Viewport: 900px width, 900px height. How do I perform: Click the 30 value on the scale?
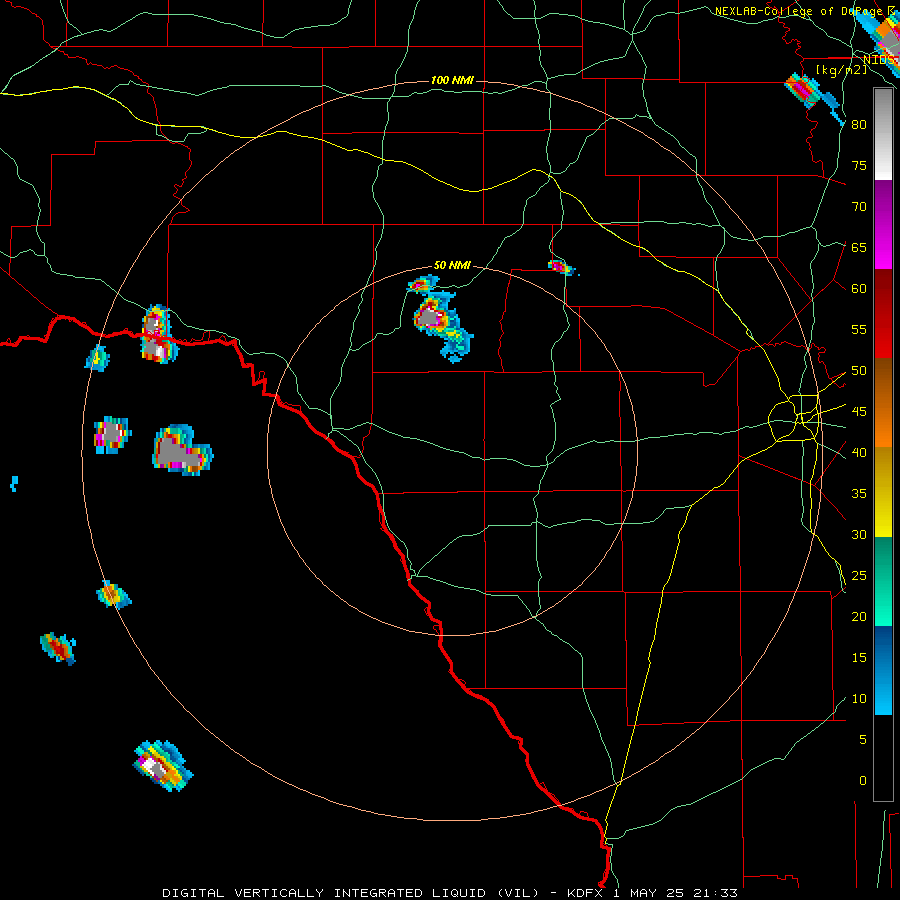859,534
